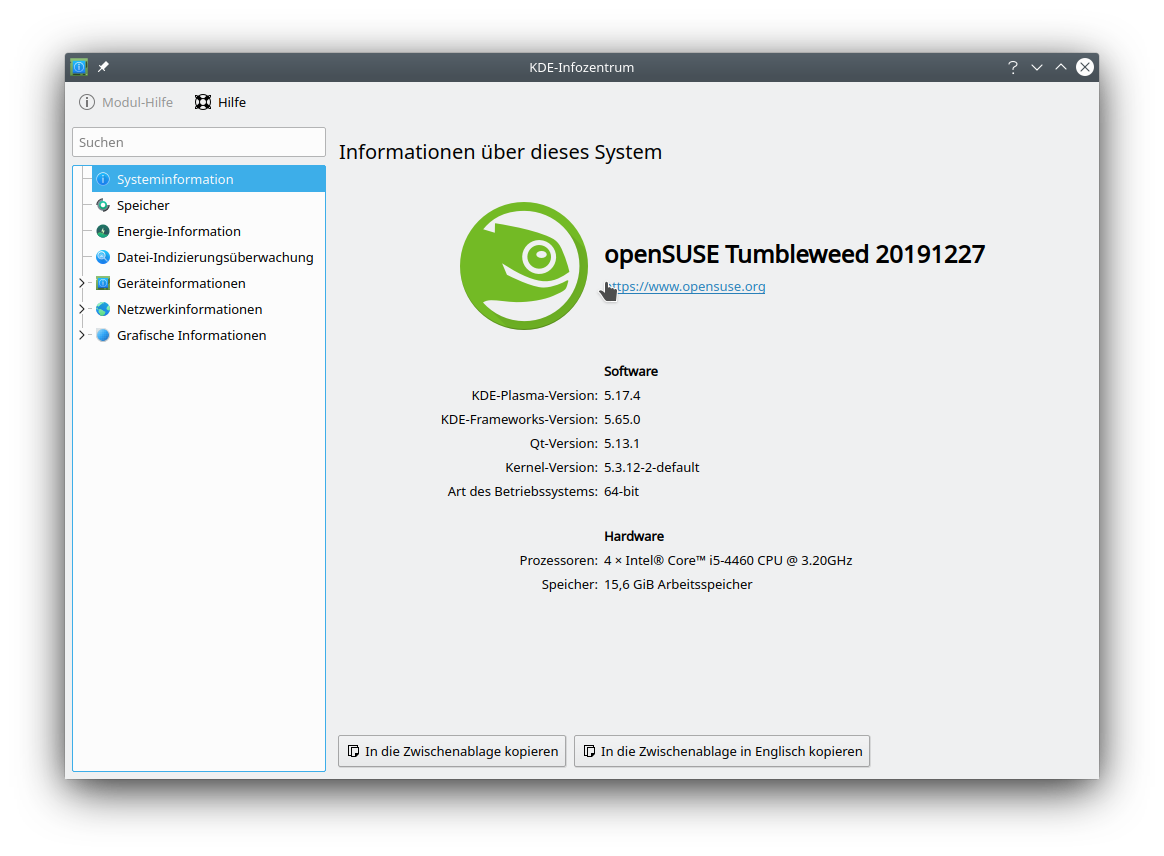The image size is (1164, 856).
Task: Click the Informationen über dieses System title
Action: (x=500, y=151)
